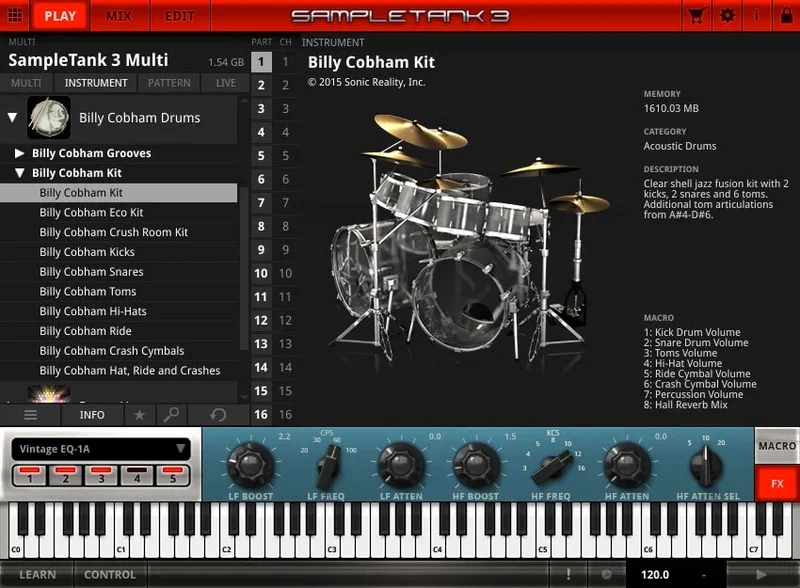Toggle the FX panel button

(777, 483)
